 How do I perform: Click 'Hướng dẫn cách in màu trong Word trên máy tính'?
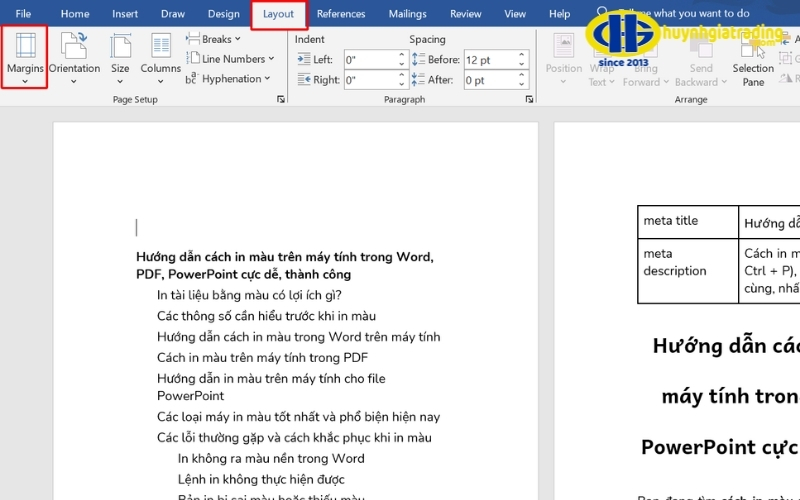pos(298,337)
